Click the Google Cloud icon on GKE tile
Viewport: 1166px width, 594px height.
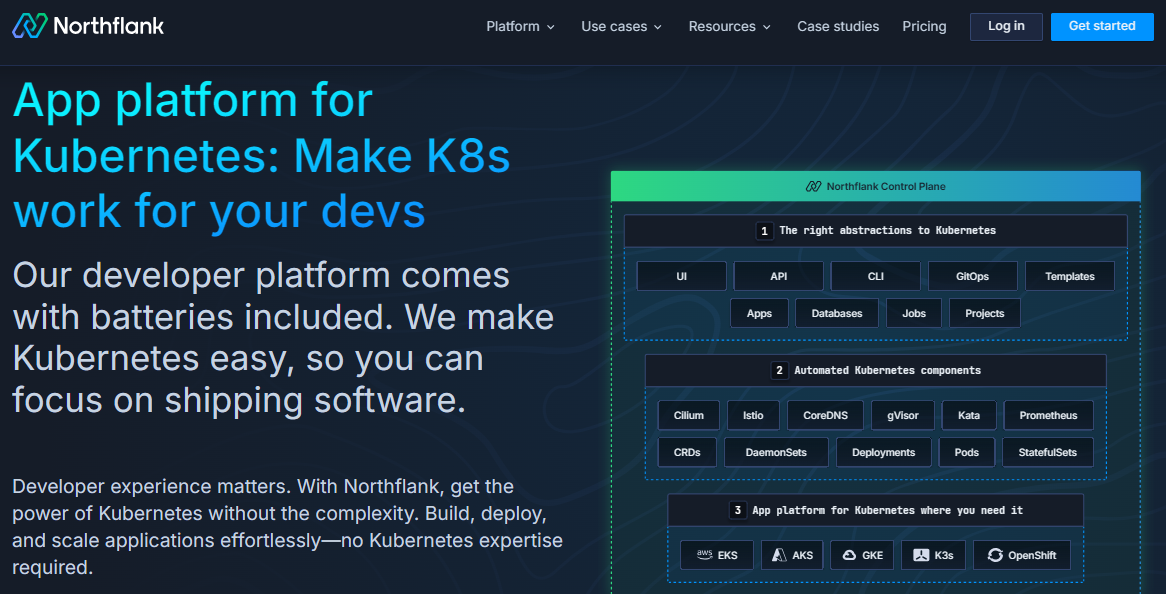(x=849, y=555)
